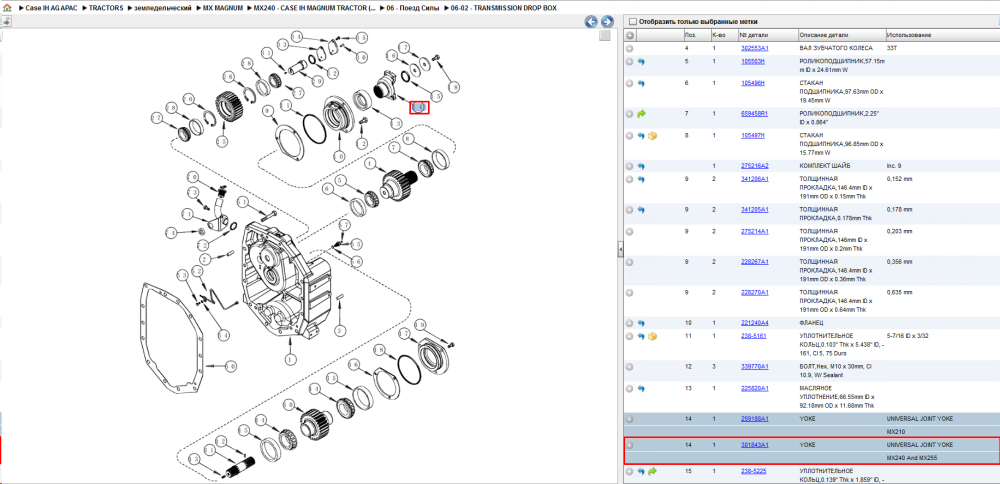Open part number link 301843A1
Viewport: 1000px width, 484px height.
pos(754,445)
